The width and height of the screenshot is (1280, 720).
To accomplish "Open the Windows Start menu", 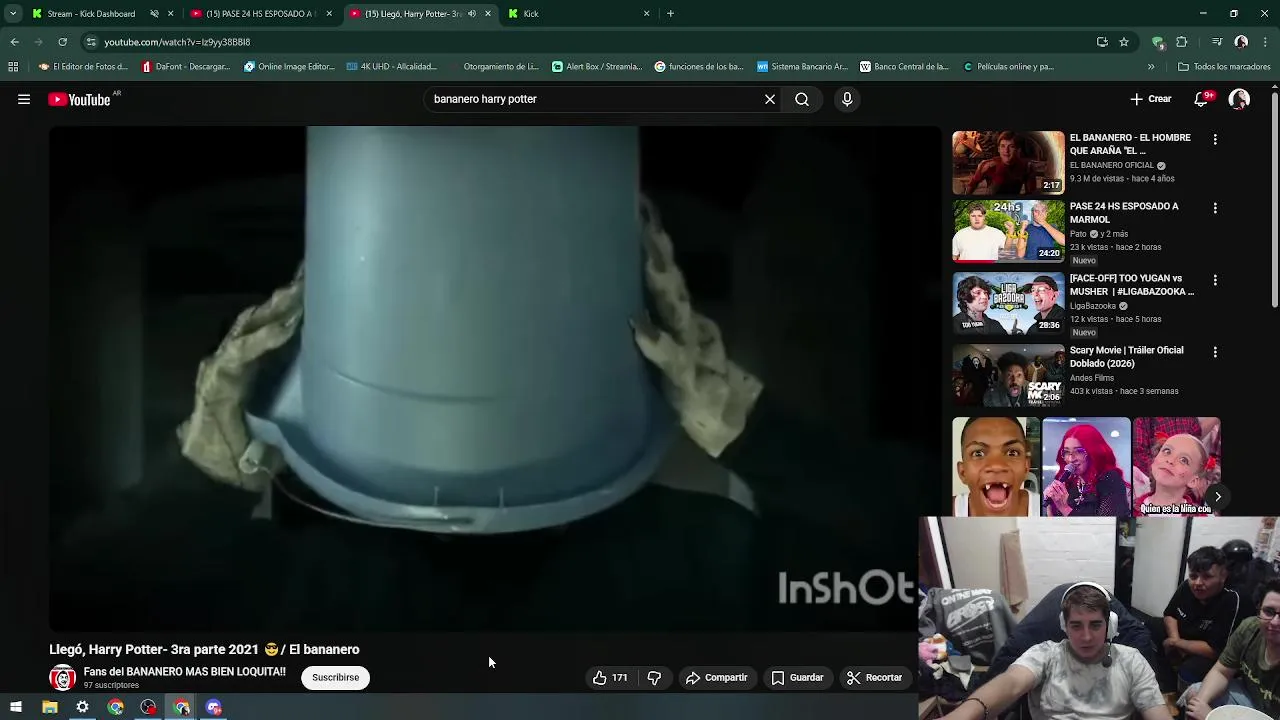I will 15,707.
